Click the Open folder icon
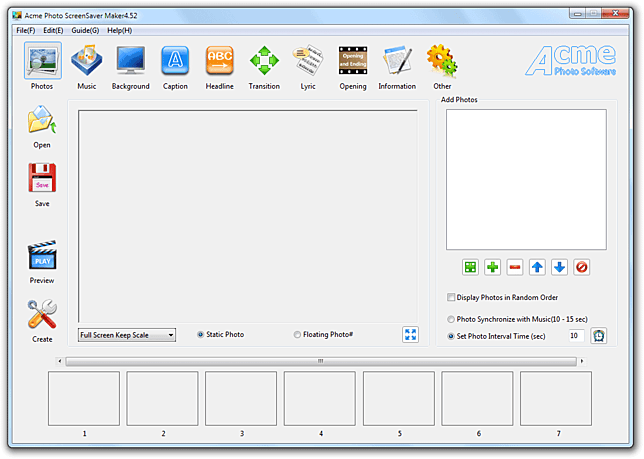Screen dimensions: 644x459 point(42,119)
